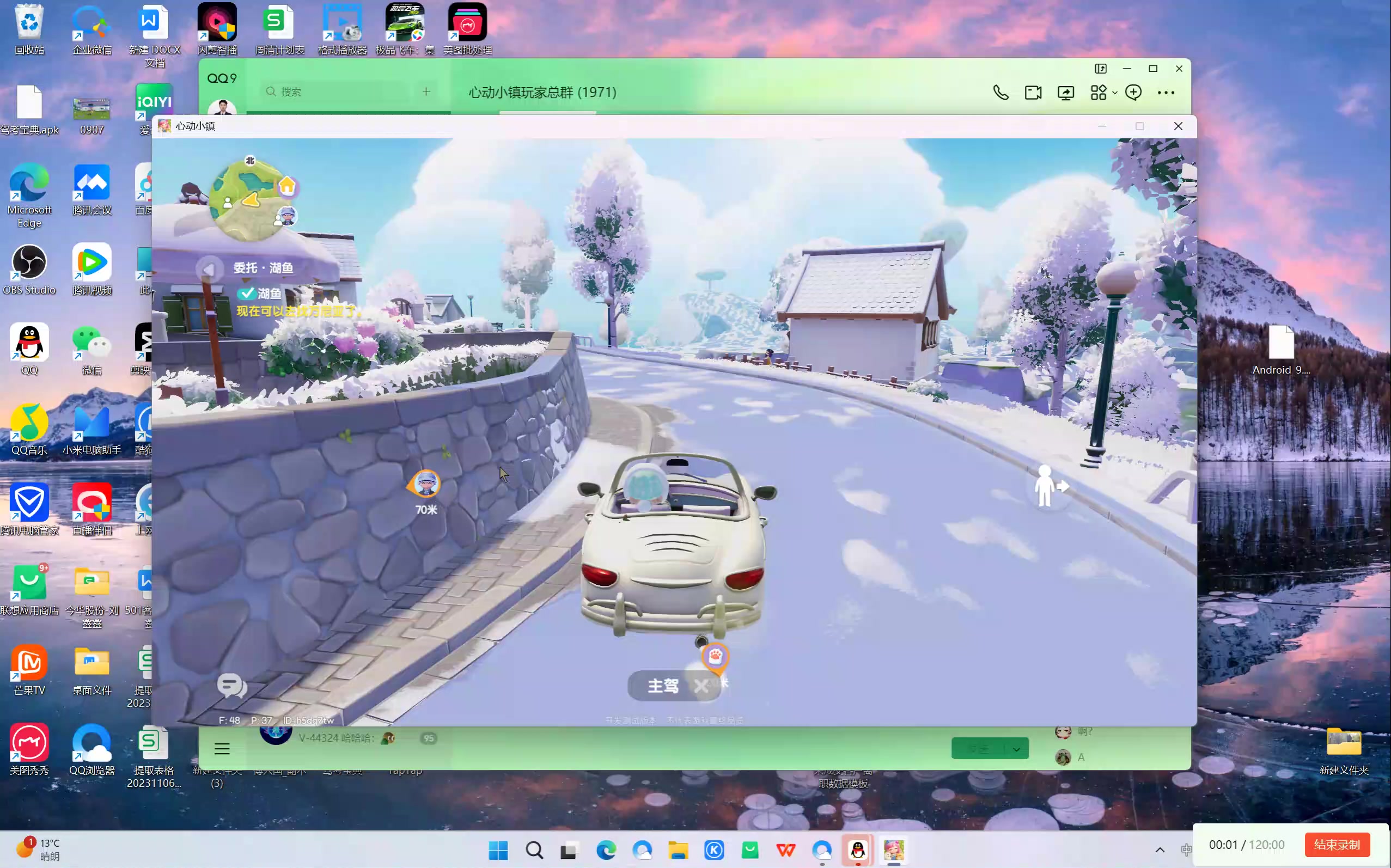Open send button dropdown arrow in QQ

pos(1016,749)
